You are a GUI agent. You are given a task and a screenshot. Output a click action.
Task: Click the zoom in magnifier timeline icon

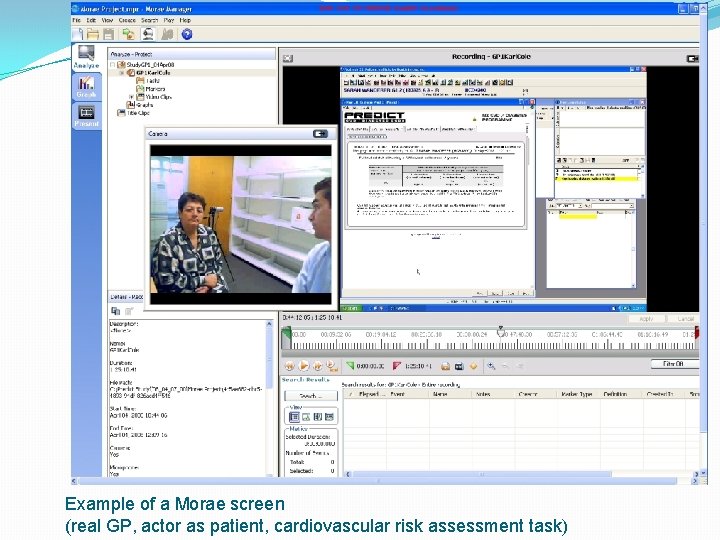click(x=491, y=366)
